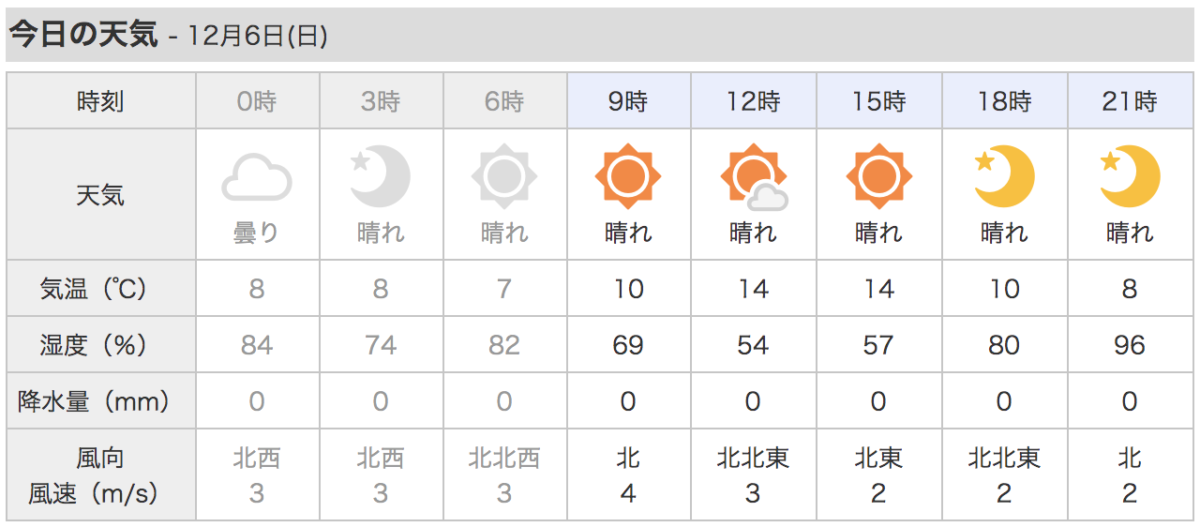Image resolution: width=1200 pixels, height=527 pixels.
Task: Click the cloudy icon at 0時
Action: [x=257, y=178]
